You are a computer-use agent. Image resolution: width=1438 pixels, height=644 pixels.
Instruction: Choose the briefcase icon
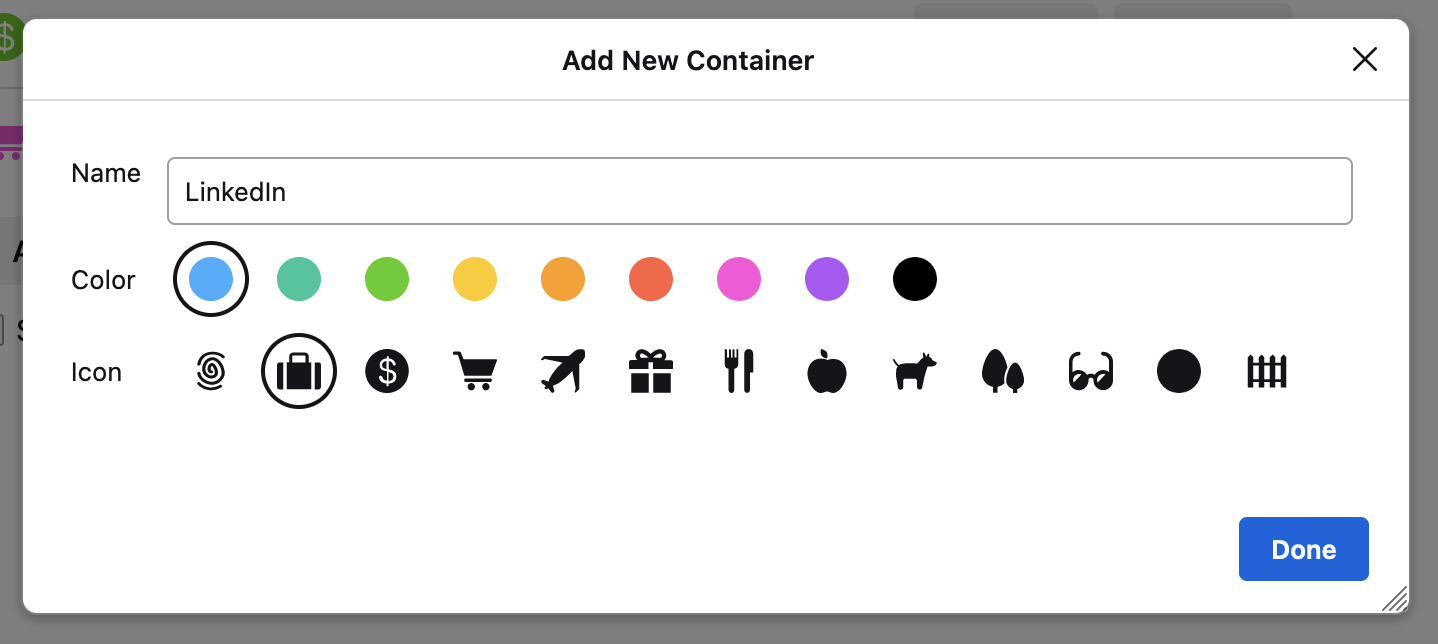(x=299, y=372)
